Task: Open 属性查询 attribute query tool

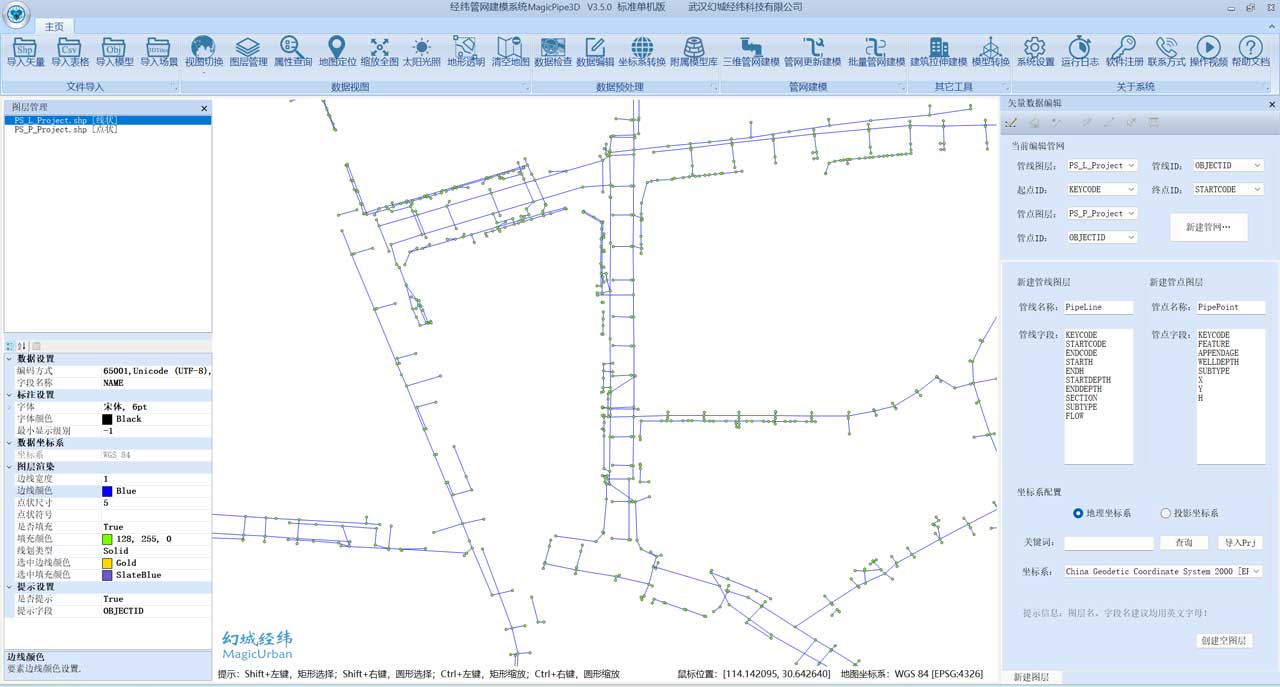Action: pos(292,52)
